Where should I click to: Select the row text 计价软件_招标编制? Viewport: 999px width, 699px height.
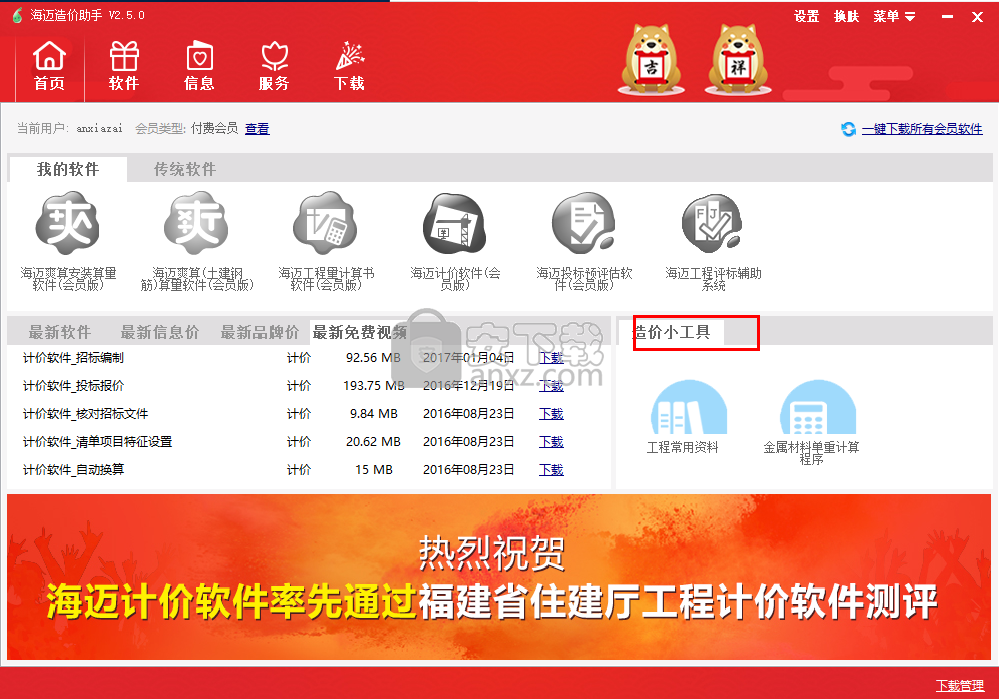click(x=73, y=357)
